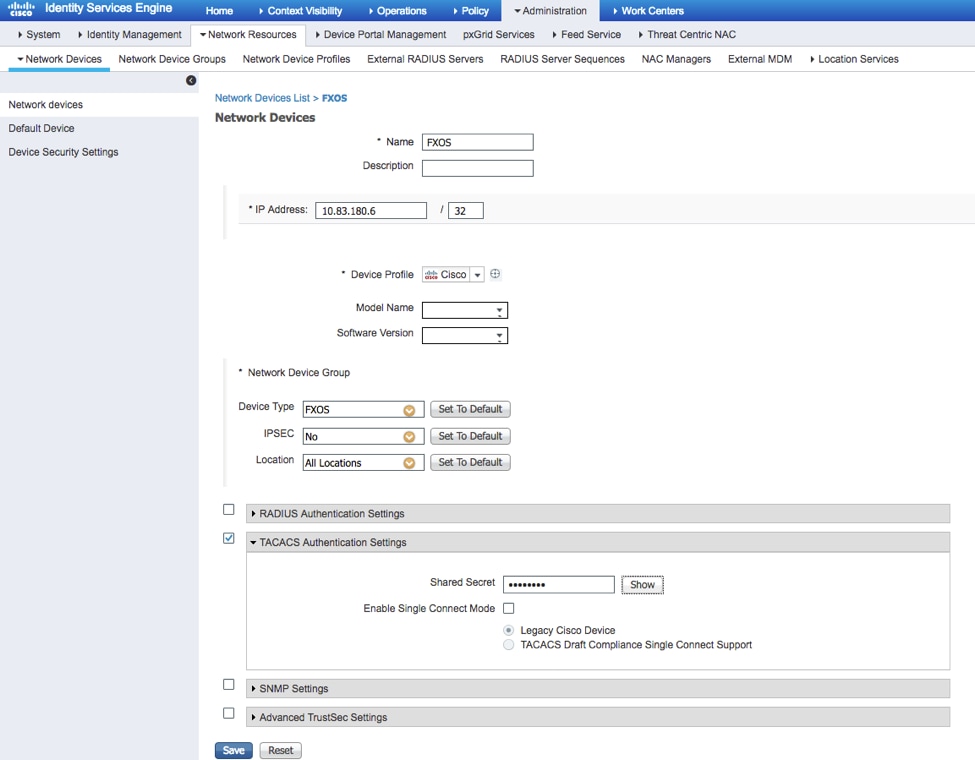Open Device Type FXOS orange dropdown arrow
975x760 pixels.
(409, 410)
